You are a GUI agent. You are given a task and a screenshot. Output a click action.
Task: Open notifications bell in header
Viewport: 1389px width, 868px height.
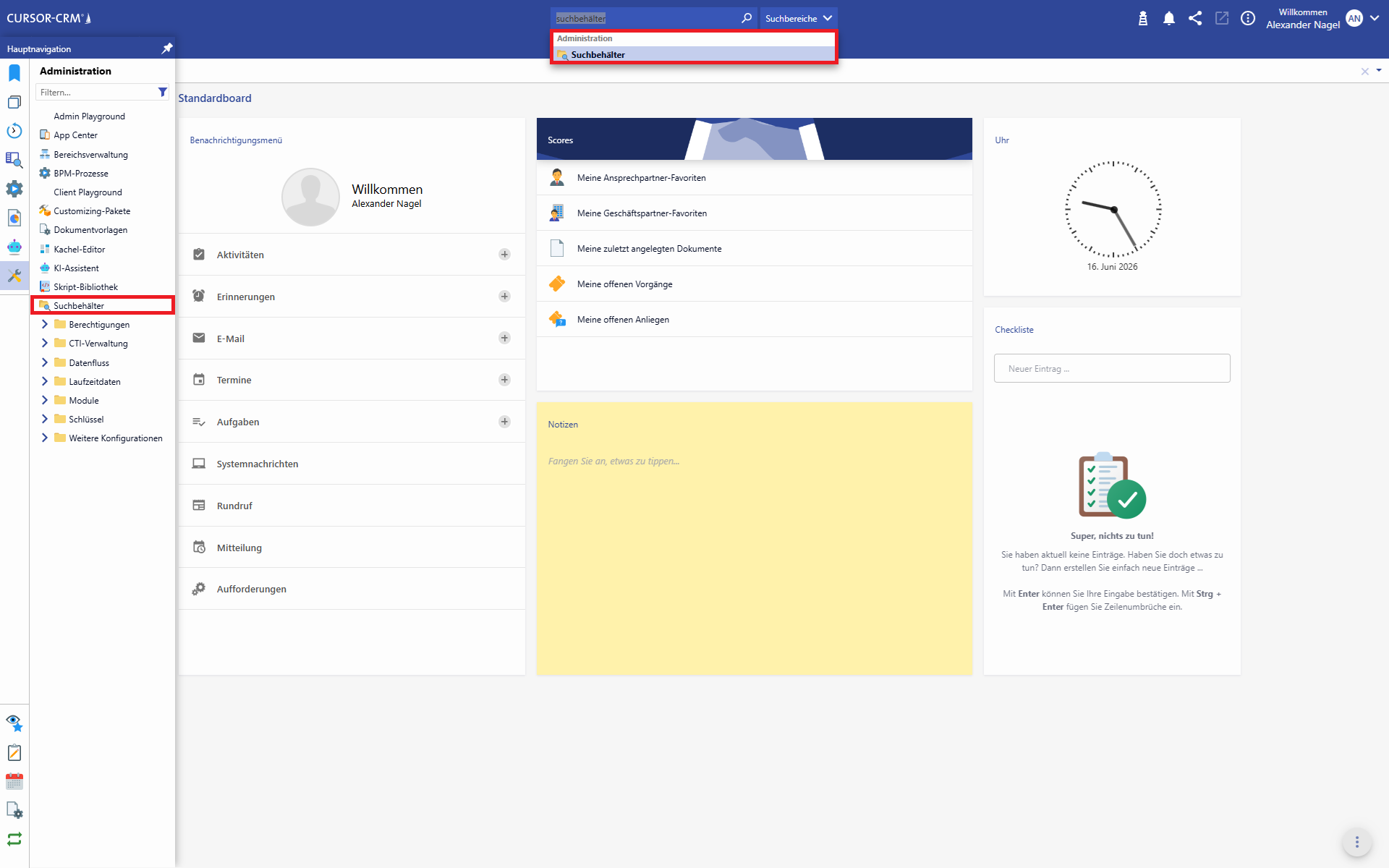click(1169, 18)
